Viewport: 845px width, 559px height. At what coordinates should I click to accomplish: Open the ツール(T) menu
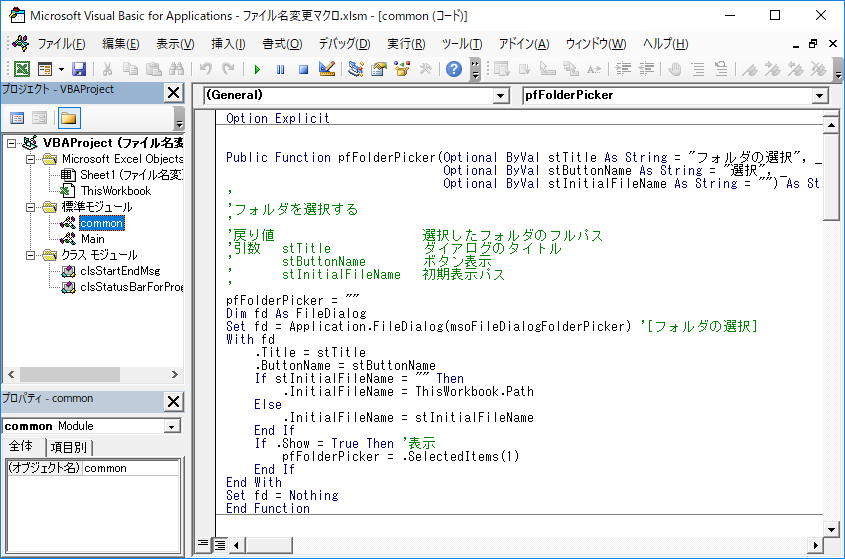pos(462,44)
